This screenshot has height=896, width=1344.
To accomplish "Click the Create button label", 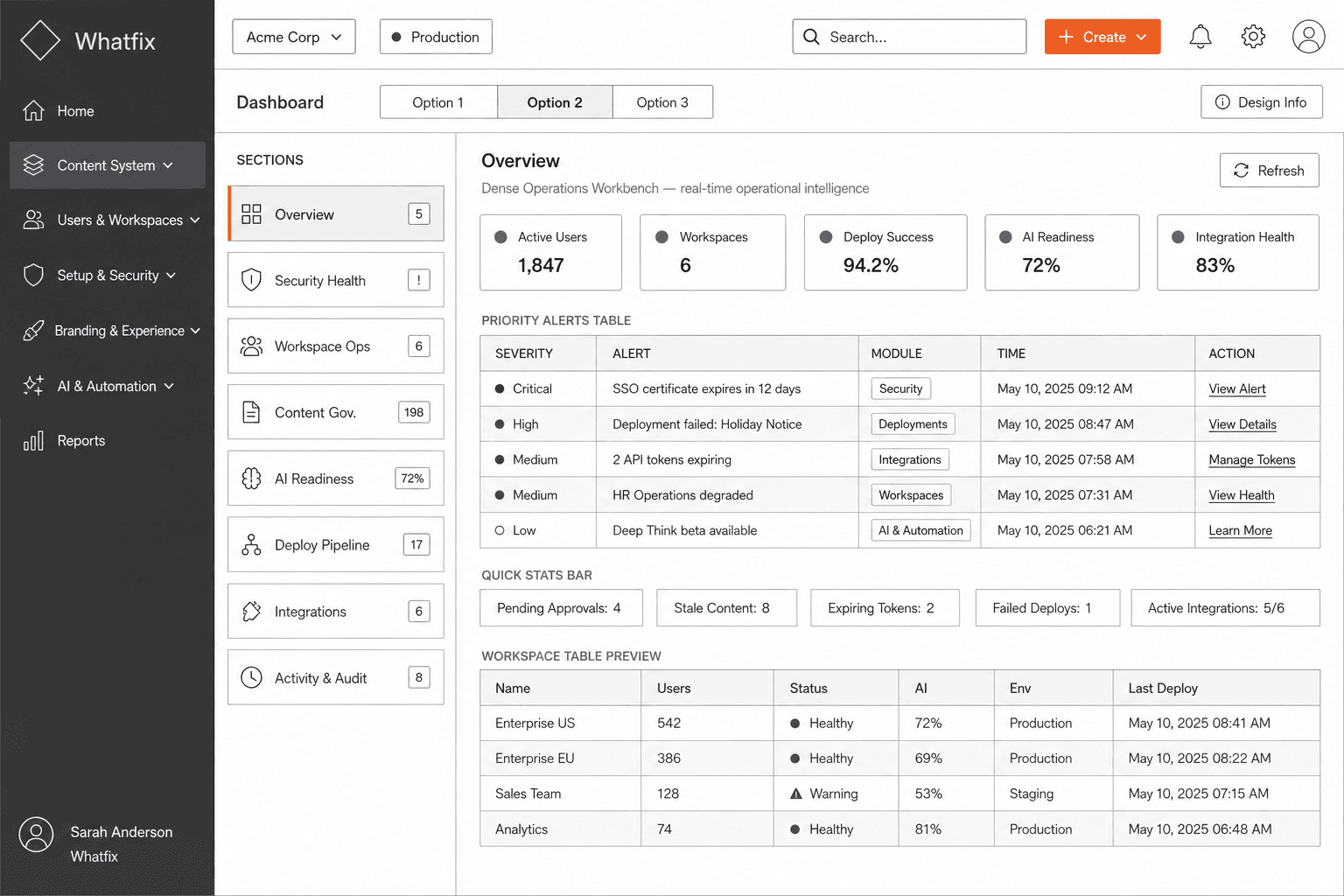I will (1104, 37).
